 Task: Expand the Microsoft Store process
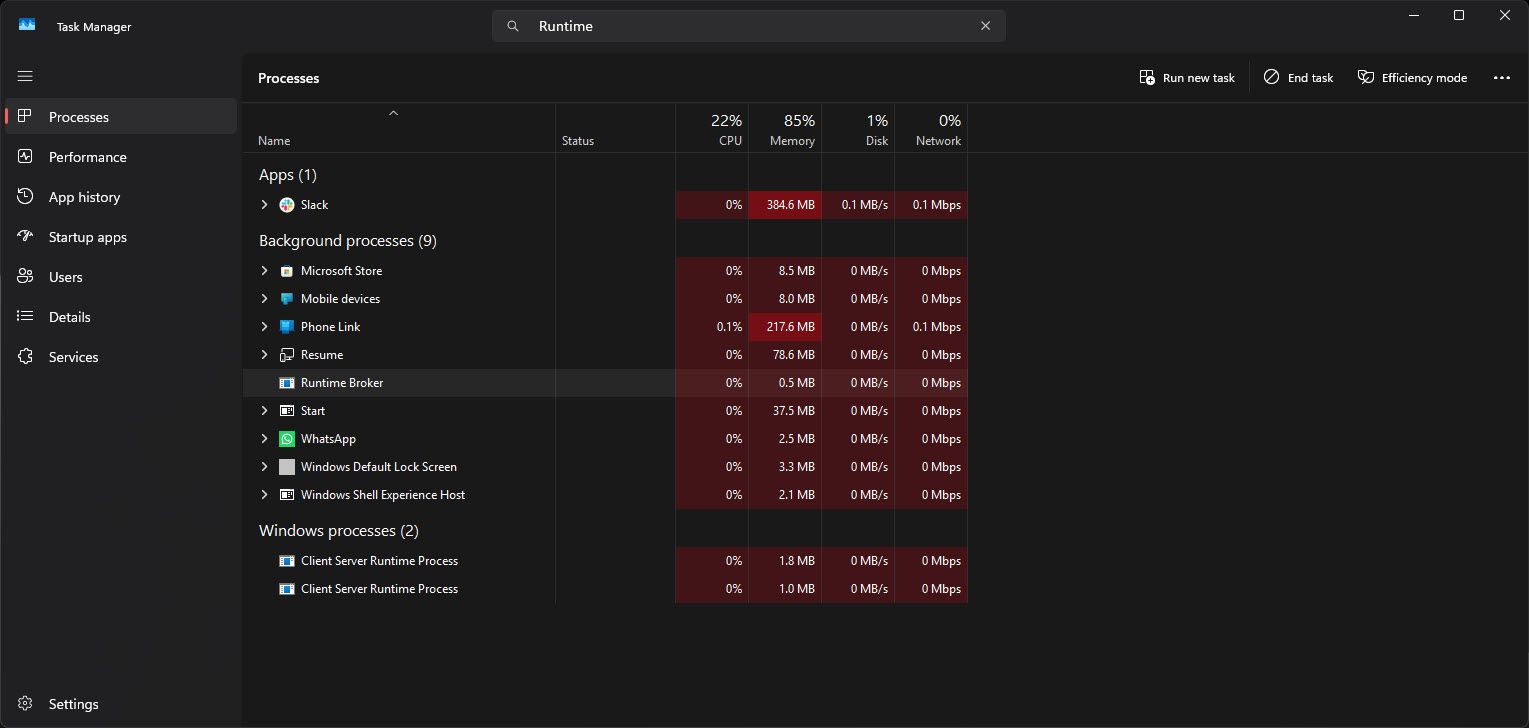[264, 270]
